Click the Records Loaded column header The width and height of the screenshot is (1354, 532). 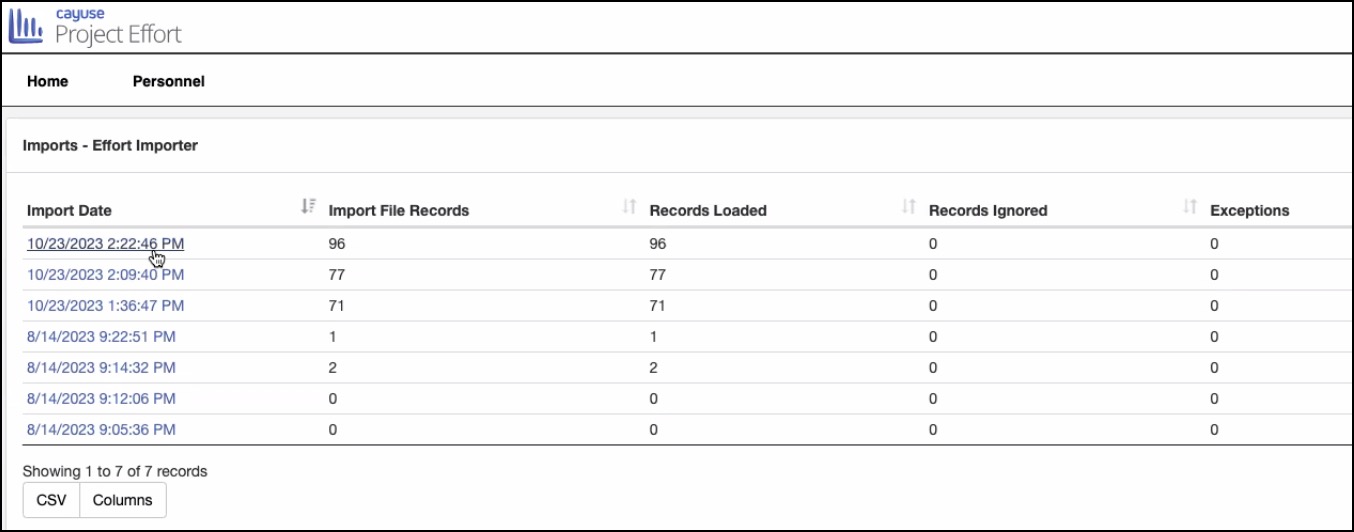(x=708, y=210)
